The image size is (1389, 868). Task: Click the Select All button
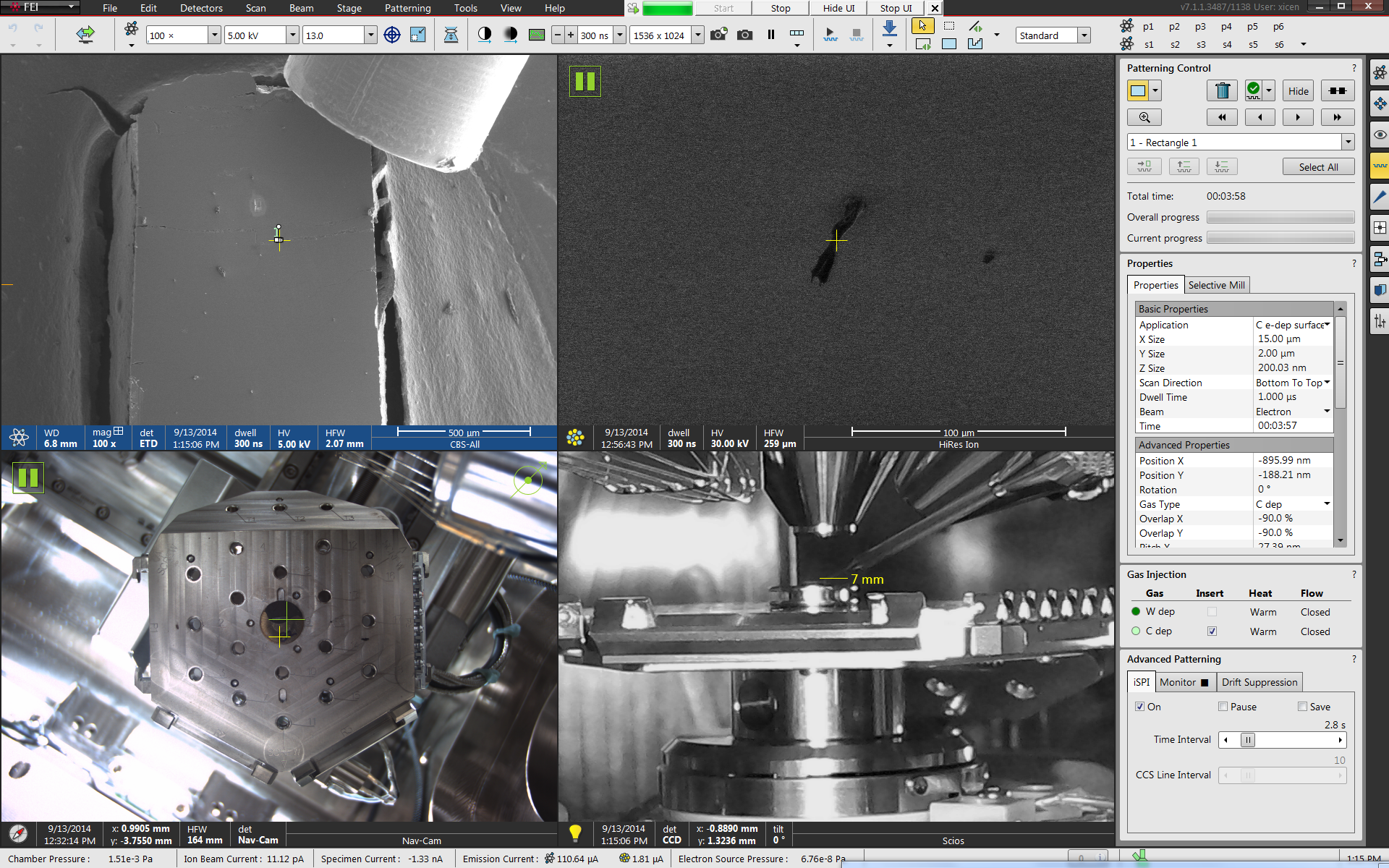pyautogui.click(x=1317, y=167)
